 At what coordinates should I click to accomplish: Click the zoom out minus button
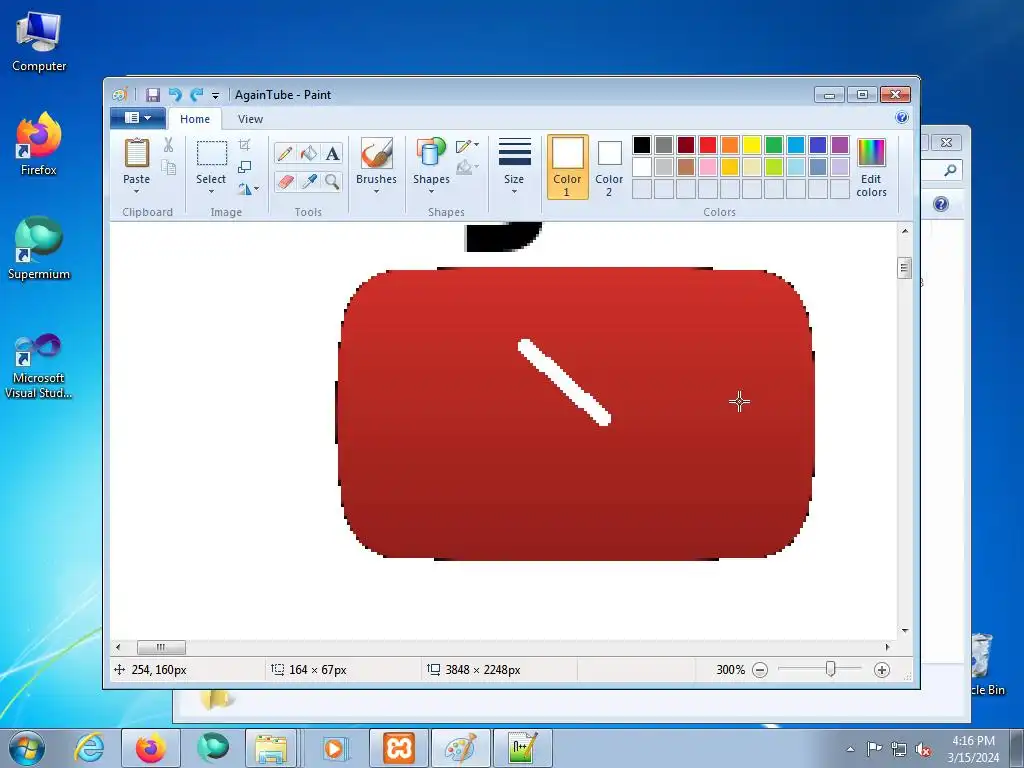click(x=760, y=670)
